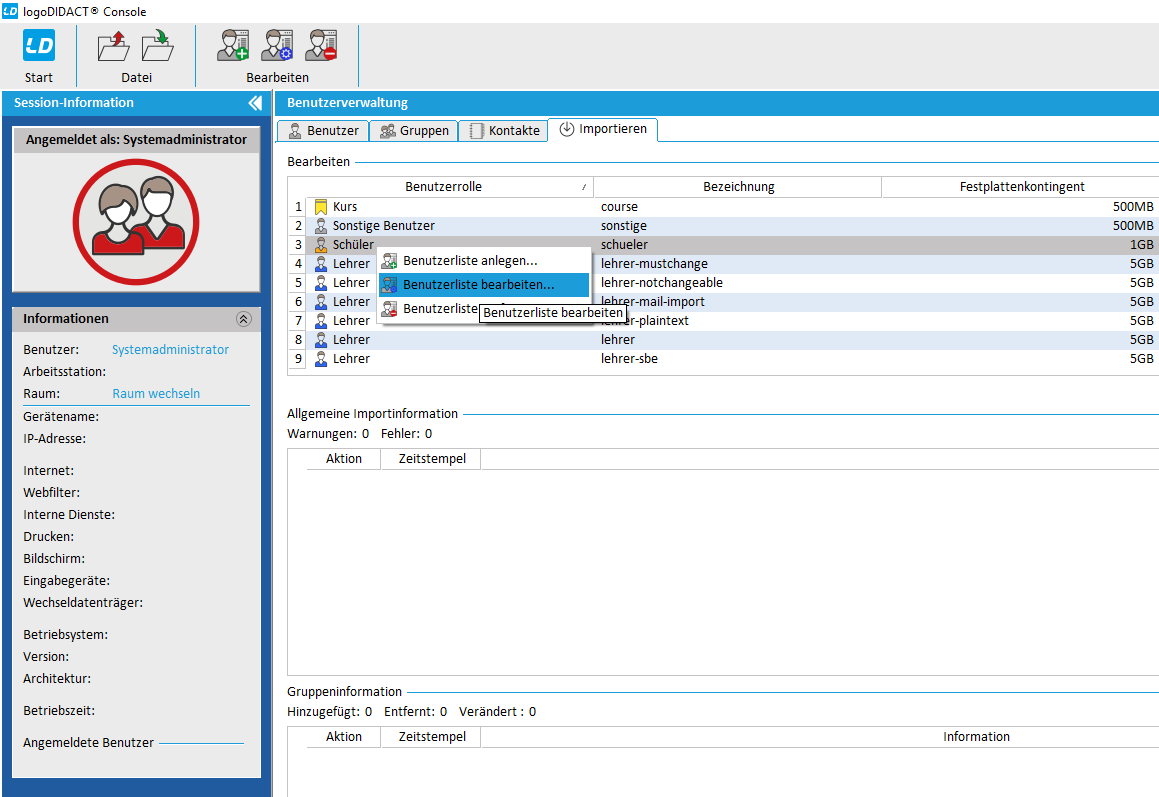Click Aktion header under Gruppeninformation

point(344,737)
